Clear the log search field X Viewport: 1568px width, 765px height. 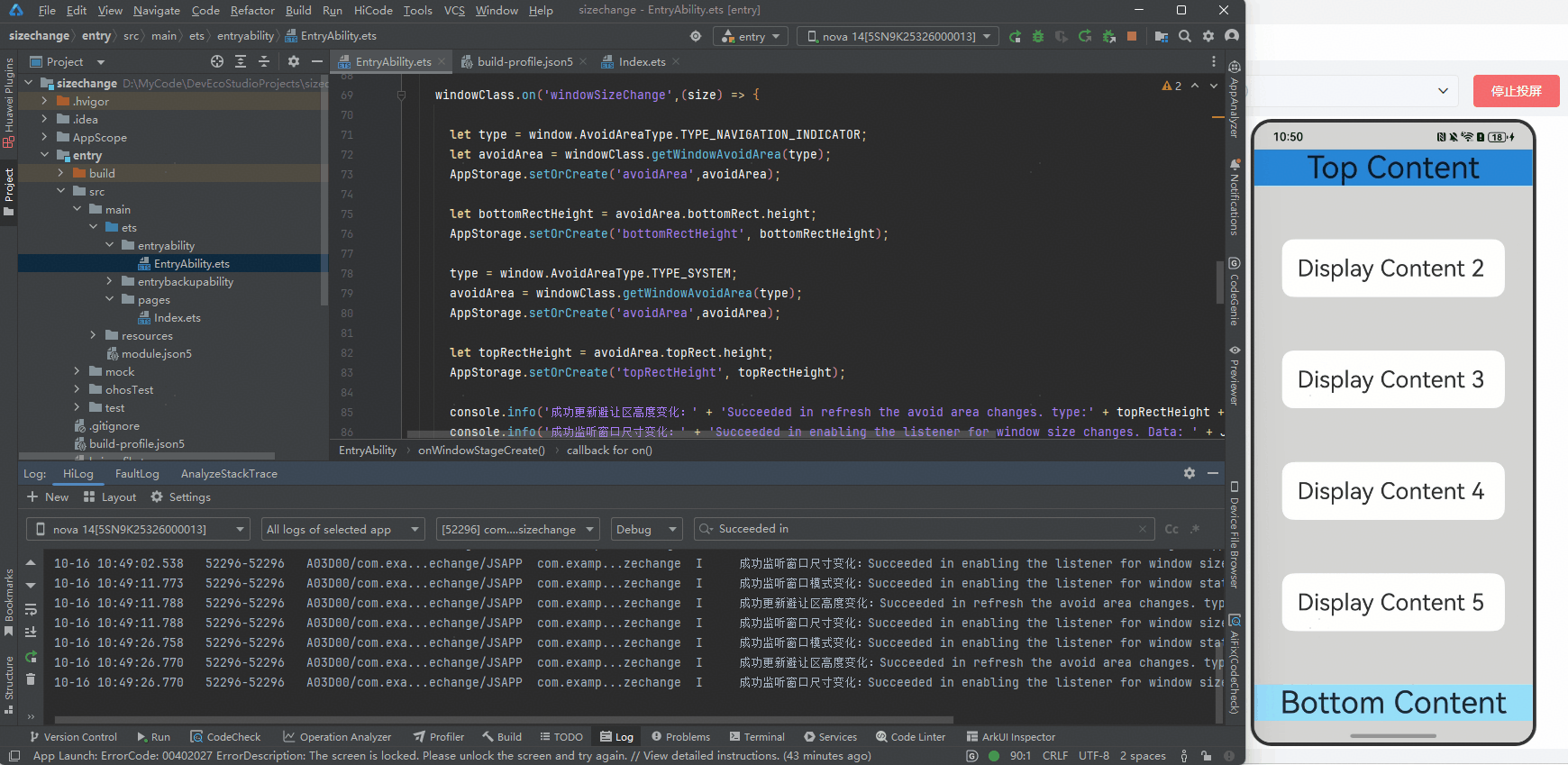click(1143, 529)
